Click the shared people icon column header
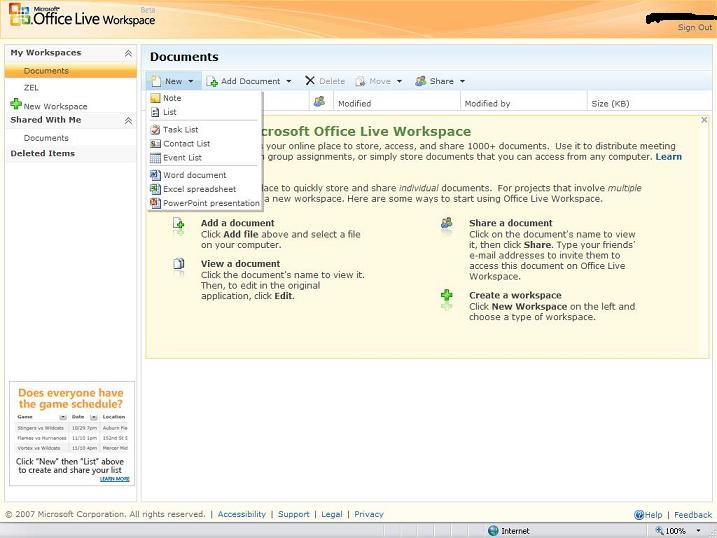717x538 pixels. tap(319, 102)
